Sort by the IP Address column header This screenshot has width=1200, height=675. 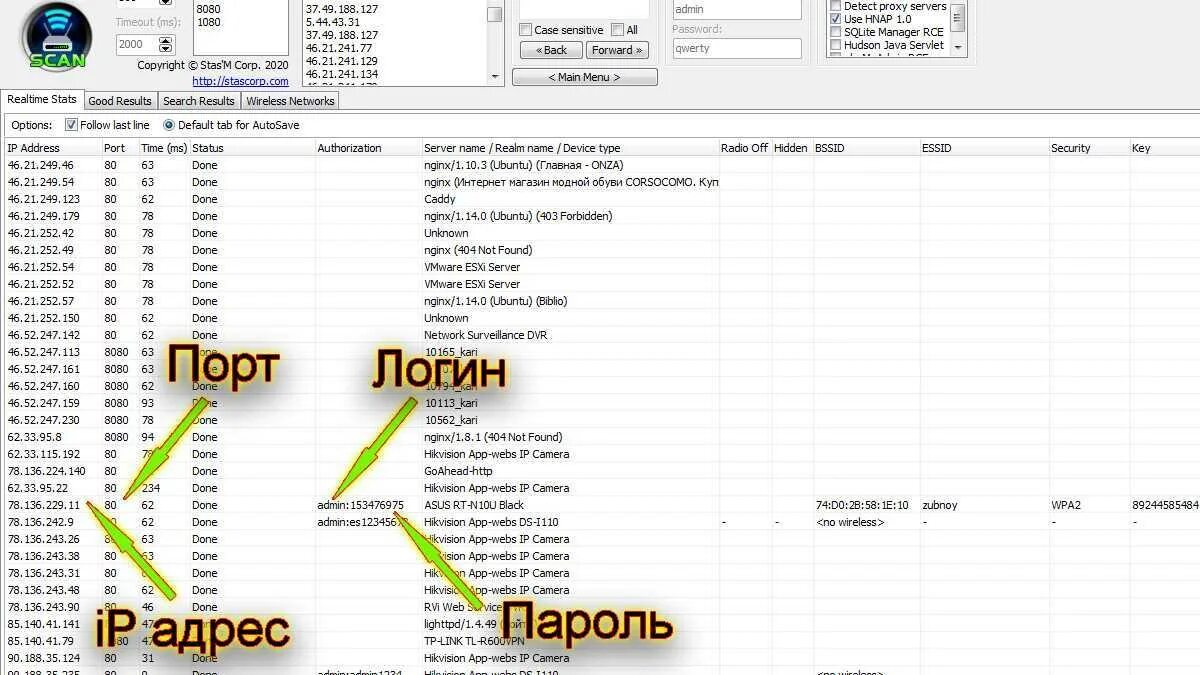(52, 147)
